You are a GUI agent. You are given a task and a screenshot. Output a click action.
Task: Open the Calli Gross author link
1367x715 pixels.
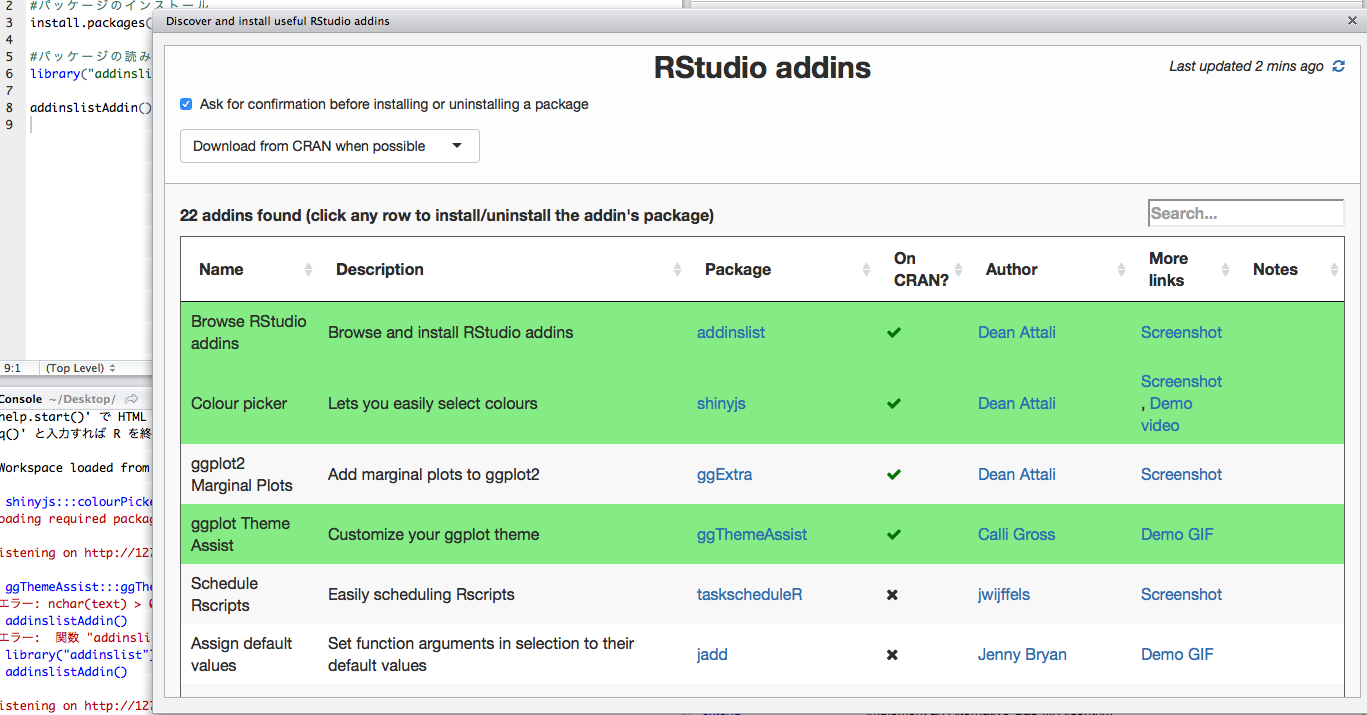[1016, 534]
